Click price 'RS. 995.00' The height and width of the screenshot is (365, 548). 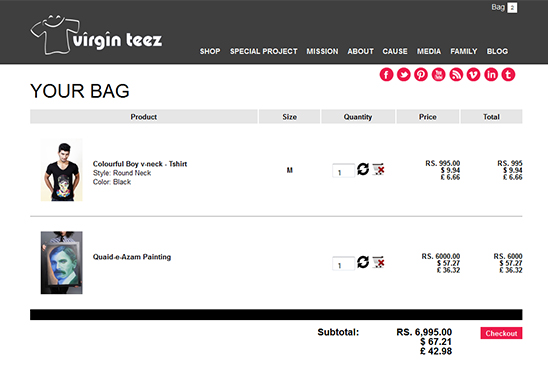[x=442, y=163]
